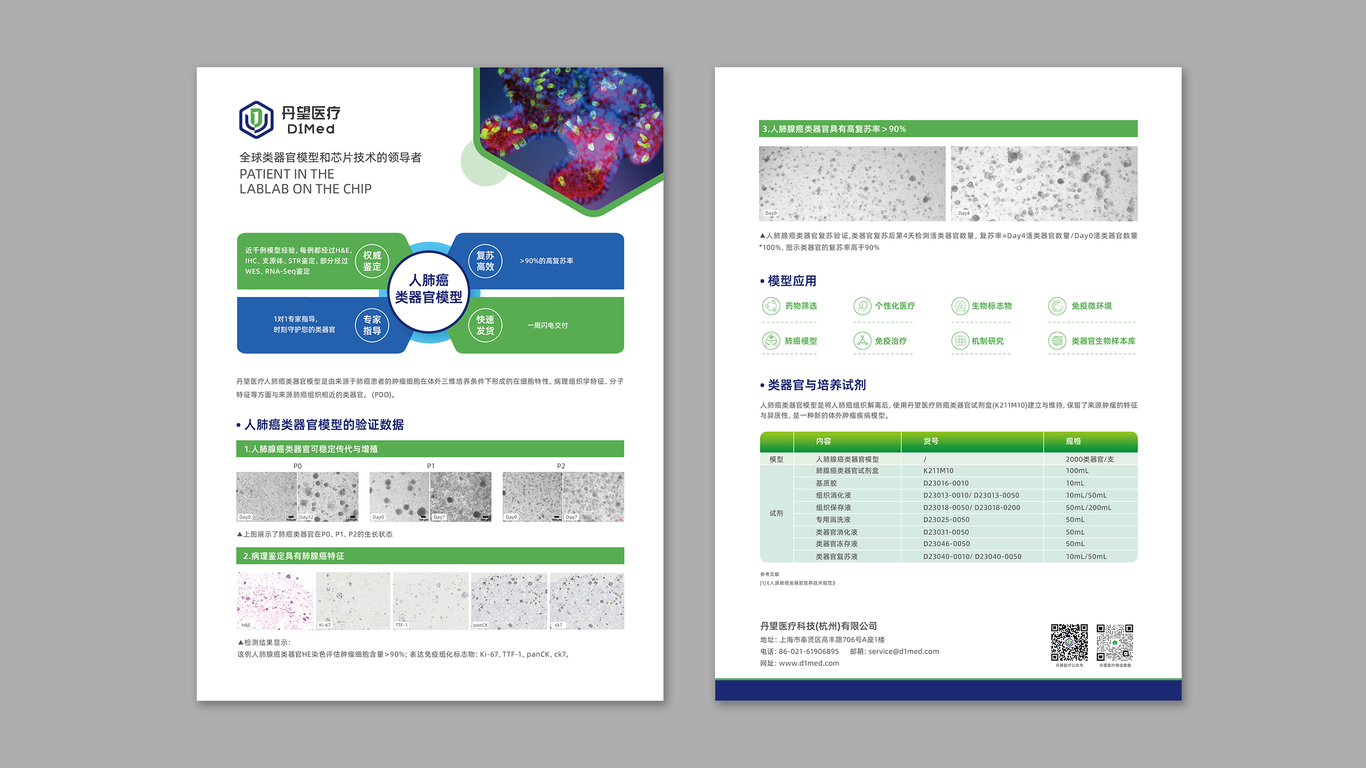This screenshot has height=768, width=1366.
Task: Open the P0 Day0 microscope image
Action: (x=266, y=497)
